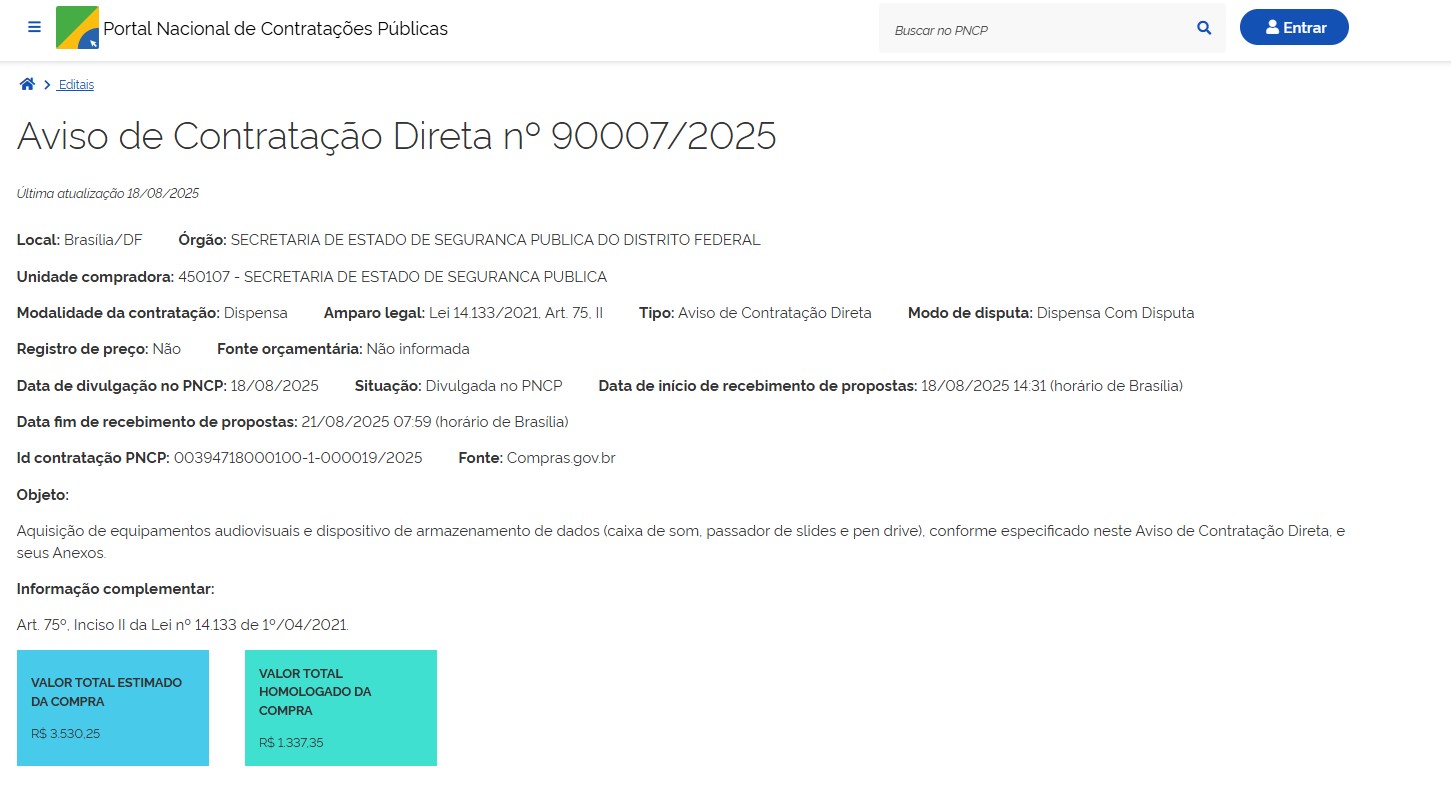Click the Órgão name Secretaria de Segurança
This screenshot has width=1451, height=800.
[495, 240]
